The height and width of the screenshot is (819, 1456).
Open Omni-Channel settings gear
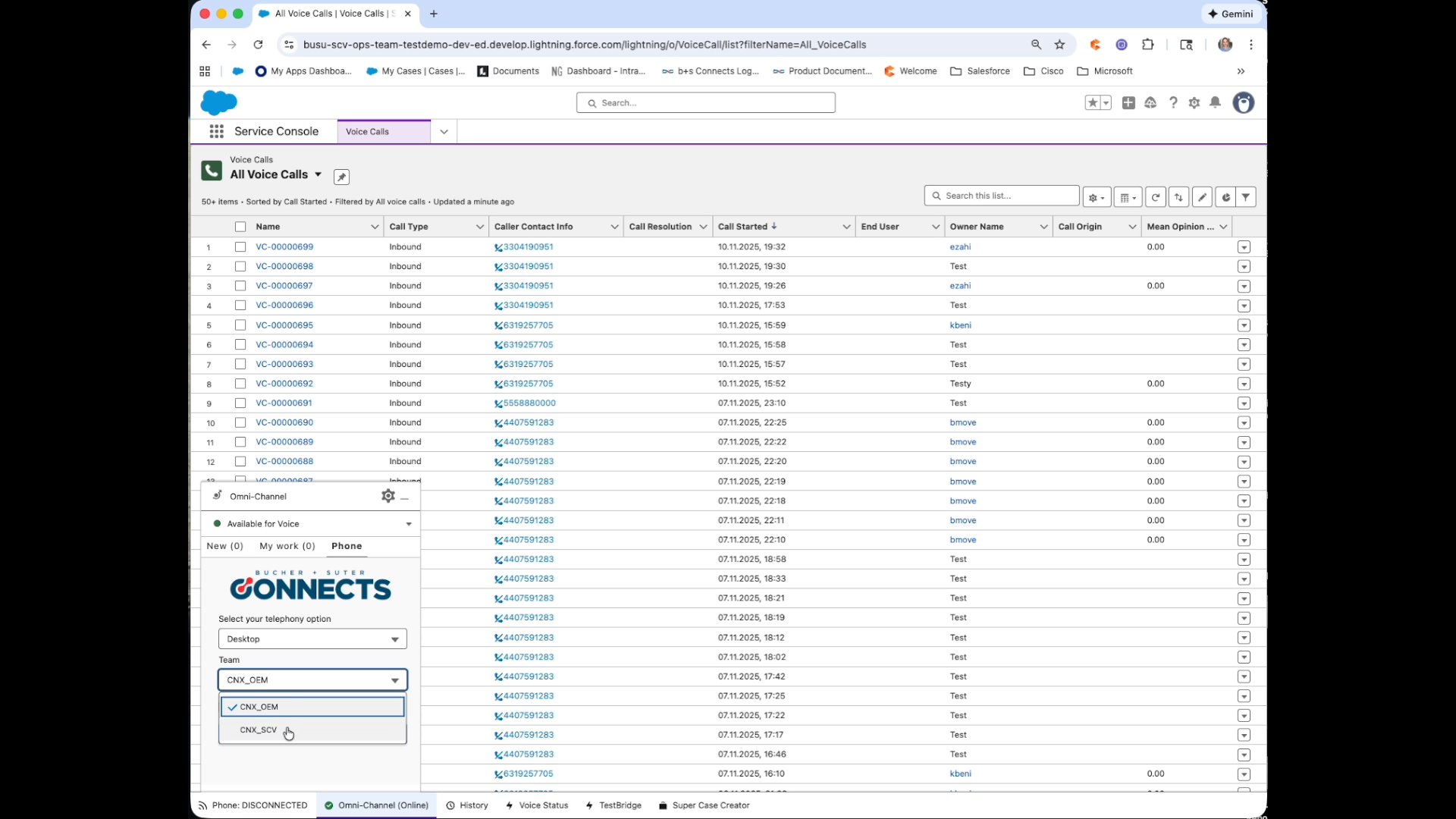(x=387, y=496)
